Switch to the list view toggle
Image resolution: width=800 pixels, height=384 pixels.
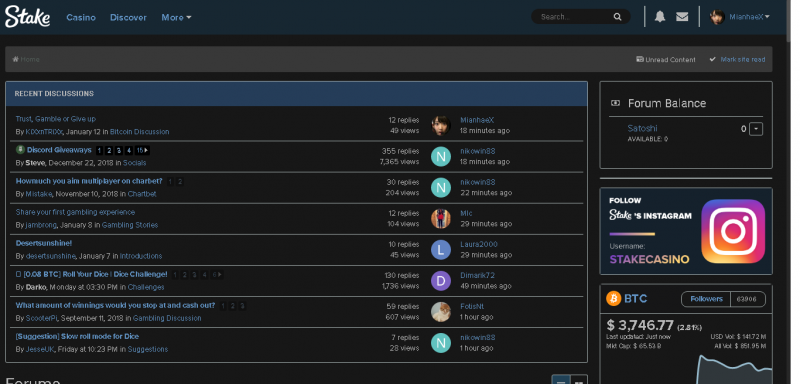coord(560,379)
